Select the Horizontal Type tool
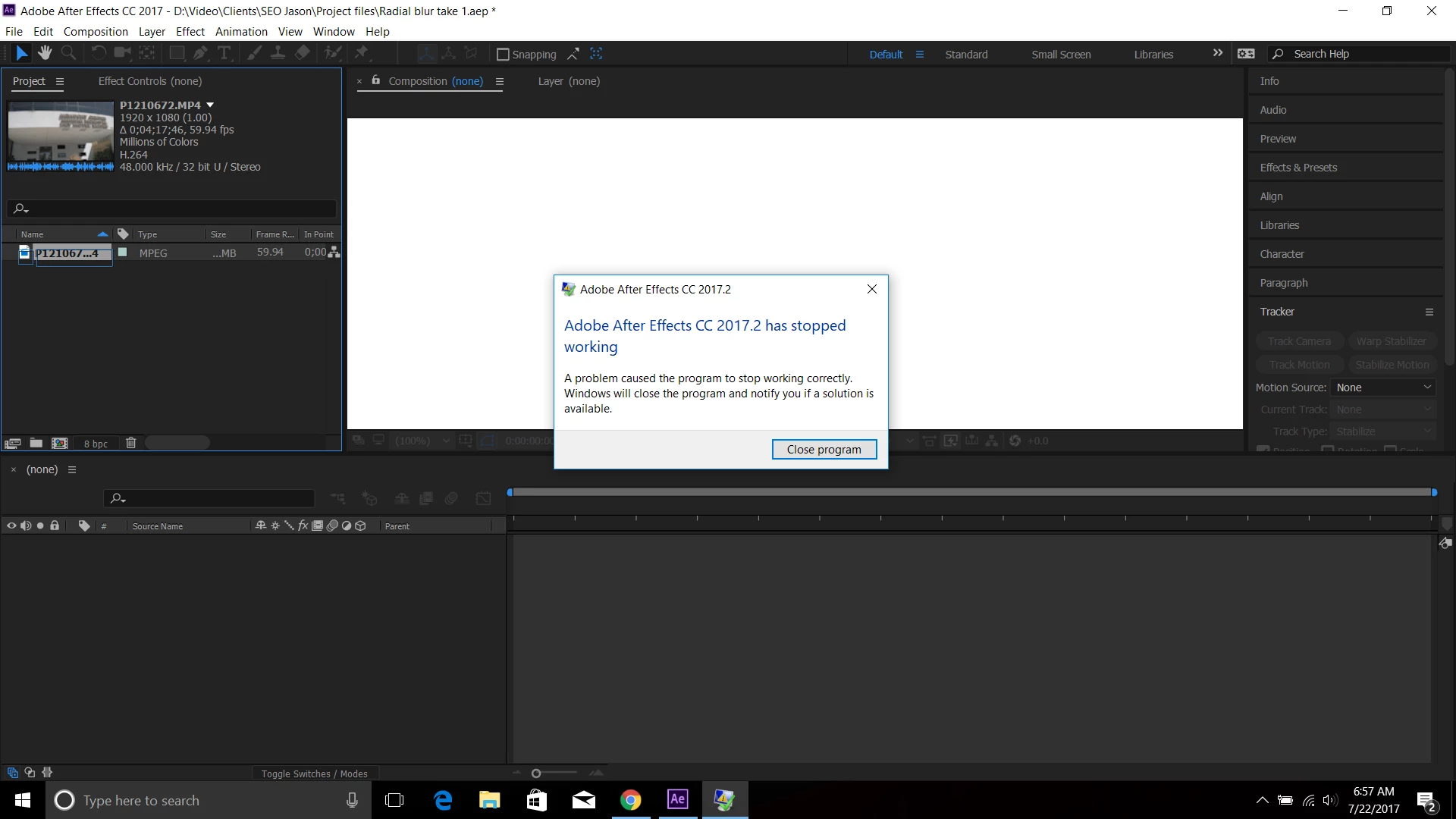Screen dimensions: 1456x819 click(x=224, y=53)
